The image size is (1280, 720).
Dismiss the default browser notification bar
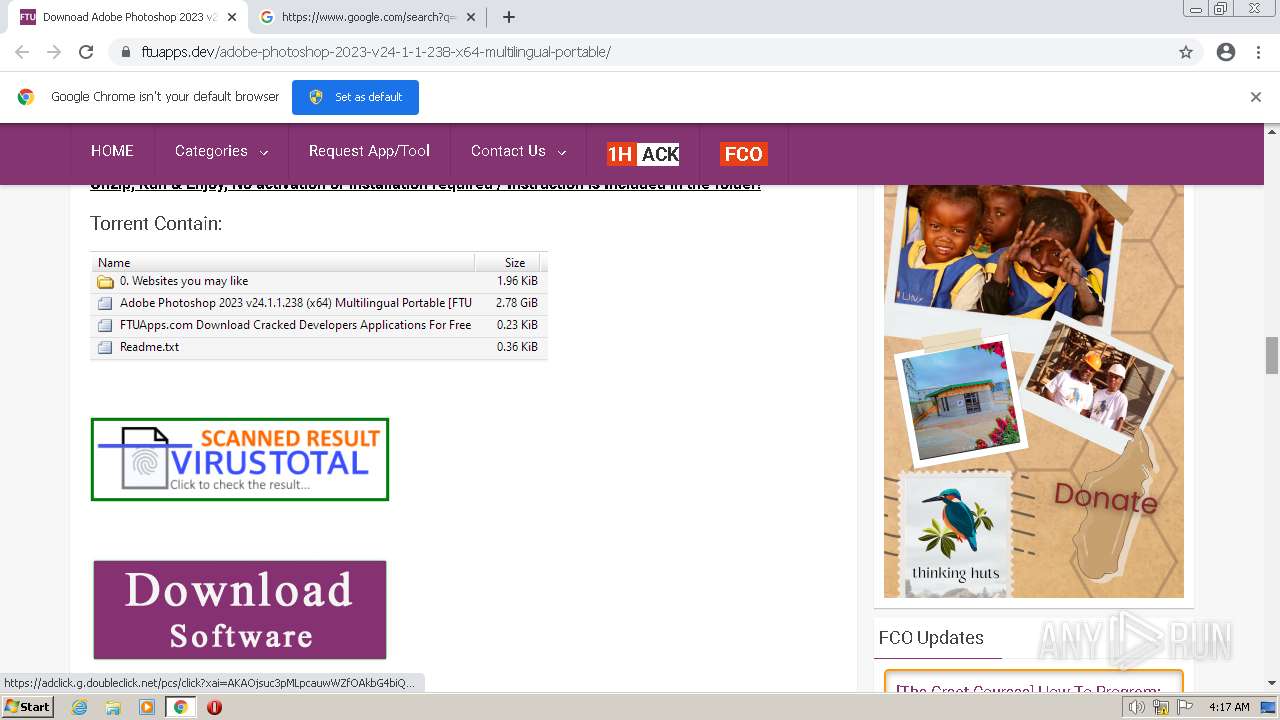coord(1256,97)
